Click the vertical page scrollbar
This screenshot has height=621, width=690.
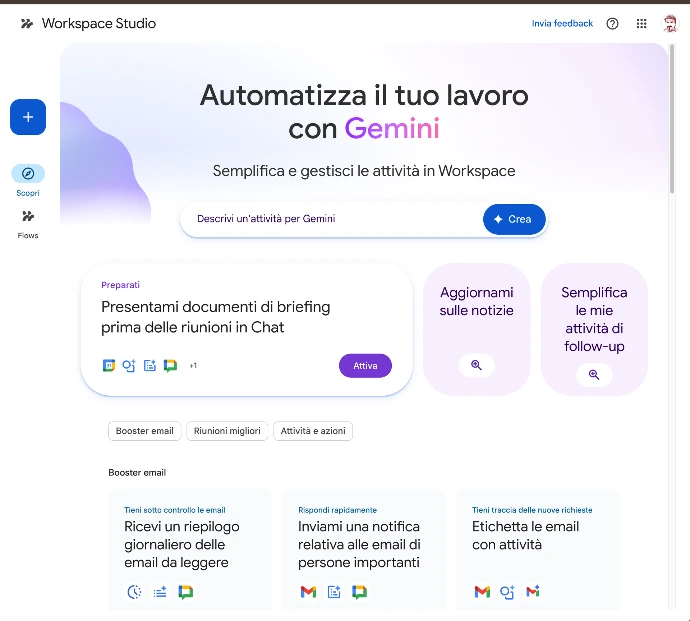672,119
